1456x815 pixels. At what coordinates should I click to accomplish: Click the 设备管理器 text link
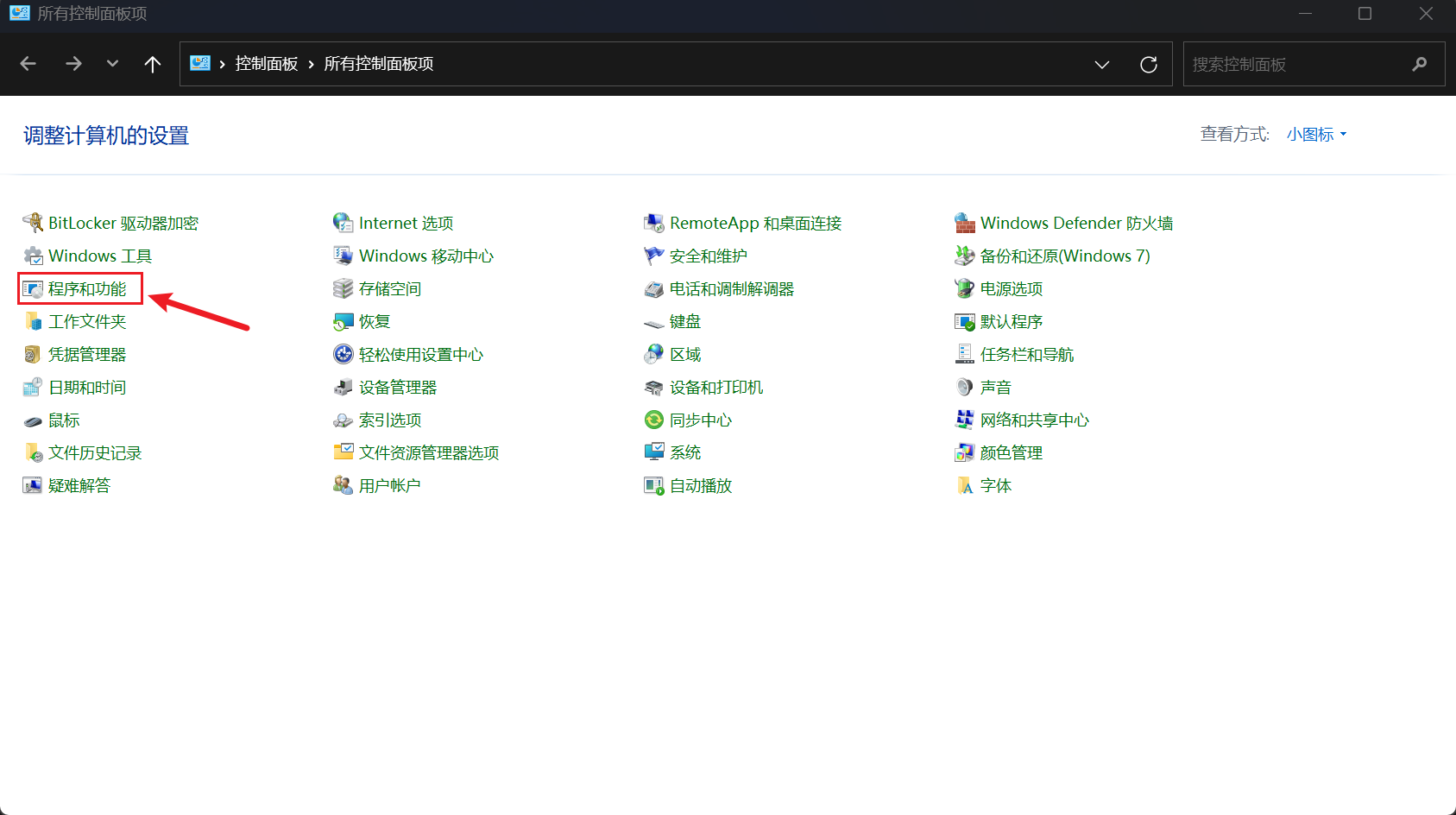[398, 387]
